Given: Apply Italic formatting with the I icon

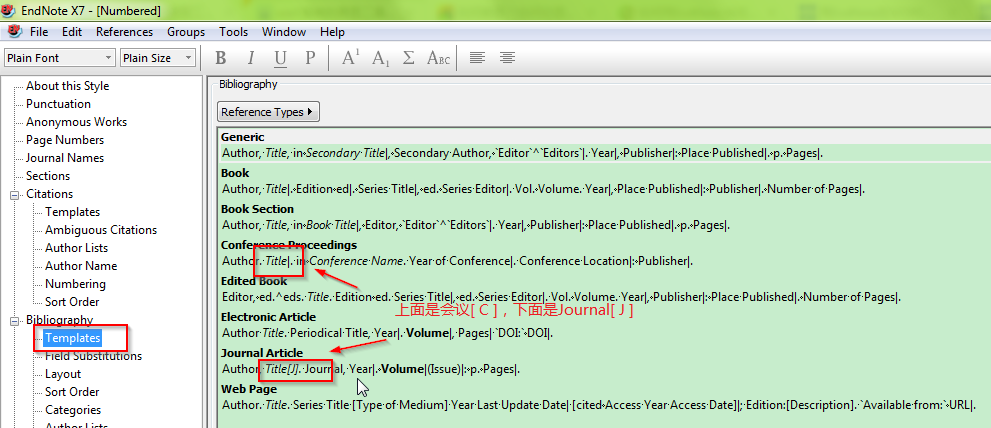Looking at the screenshot, I should click(x=250, y=58).
